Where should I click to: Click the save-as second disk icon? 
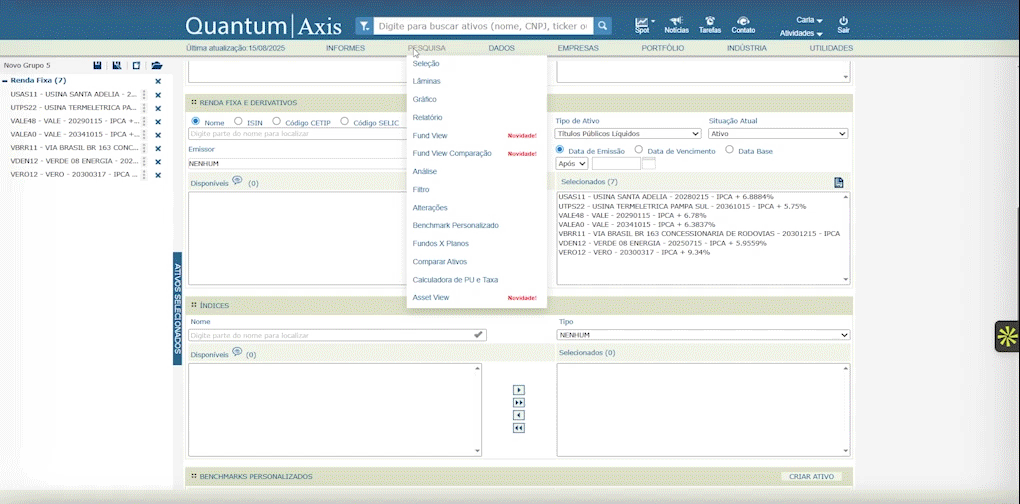[x=116, y=66]
